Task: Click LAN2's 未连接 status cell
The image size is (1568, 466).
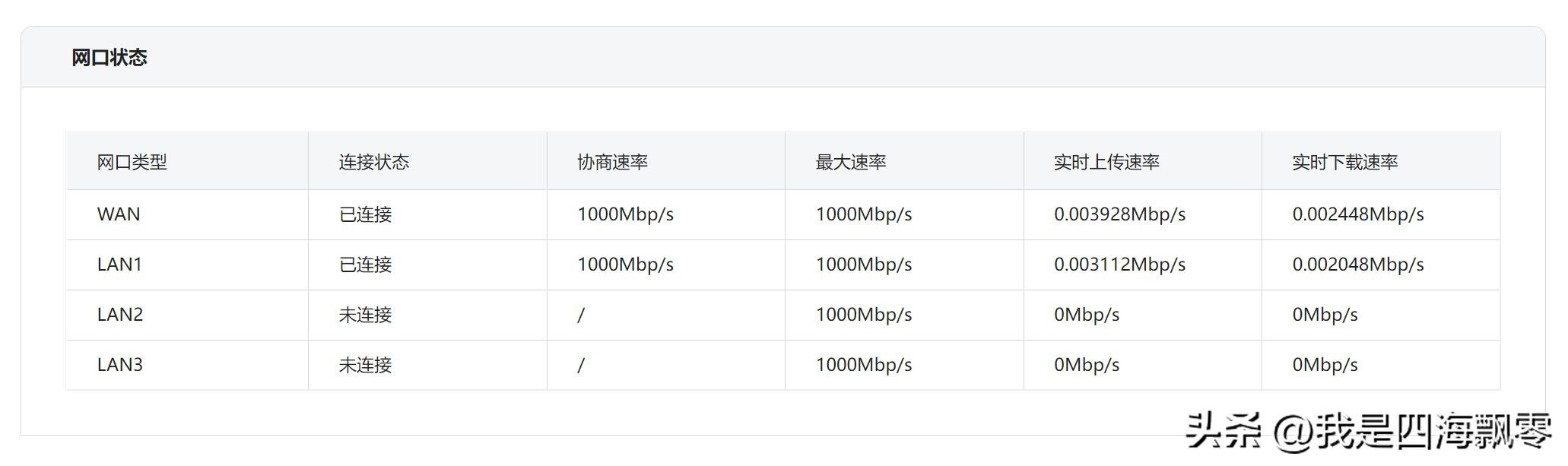Action: pos(365,315)
